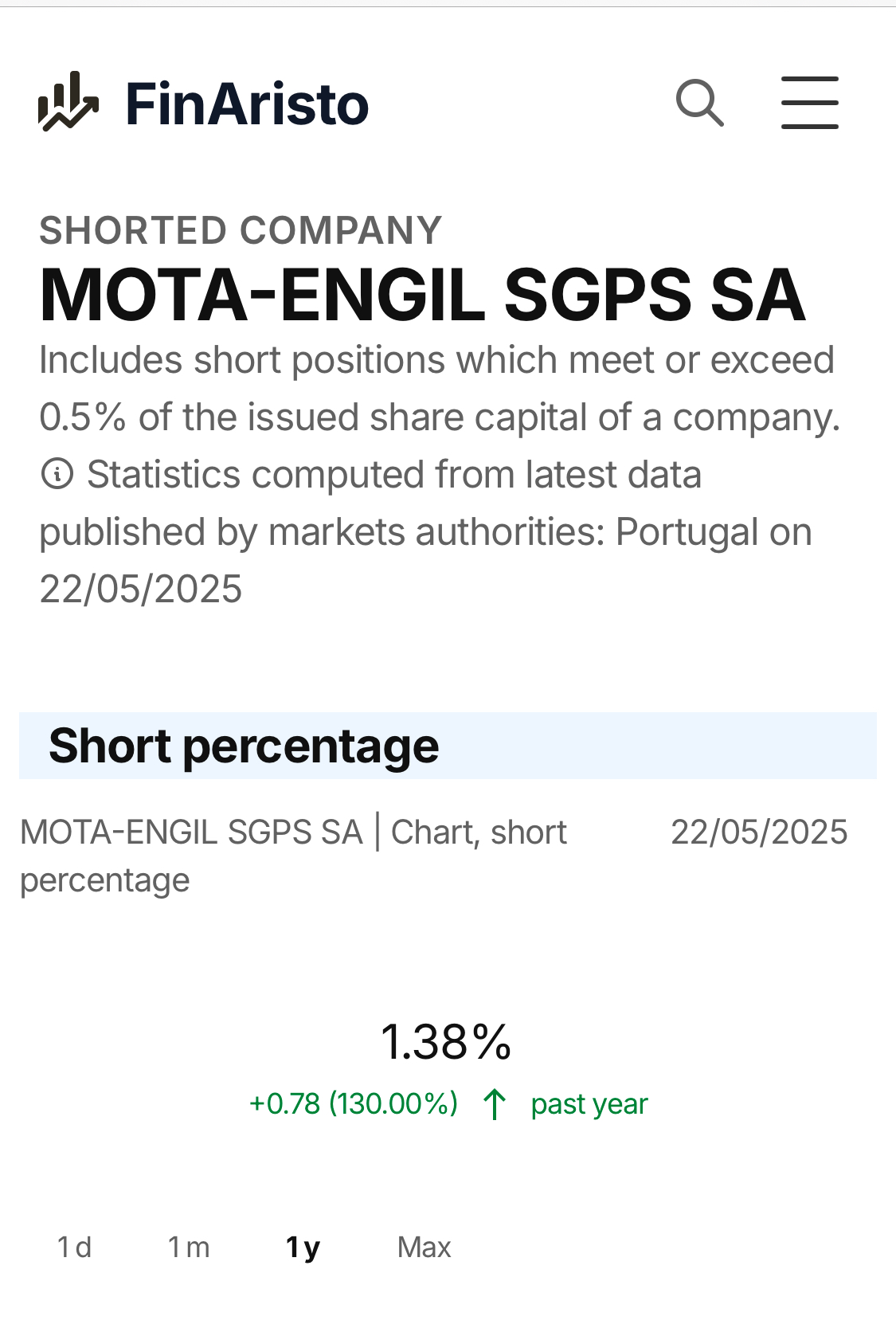This screenshot has width=896, height=1332.
Task: Open the hamburger navigation menu
Action: click(x=809, y=103)
